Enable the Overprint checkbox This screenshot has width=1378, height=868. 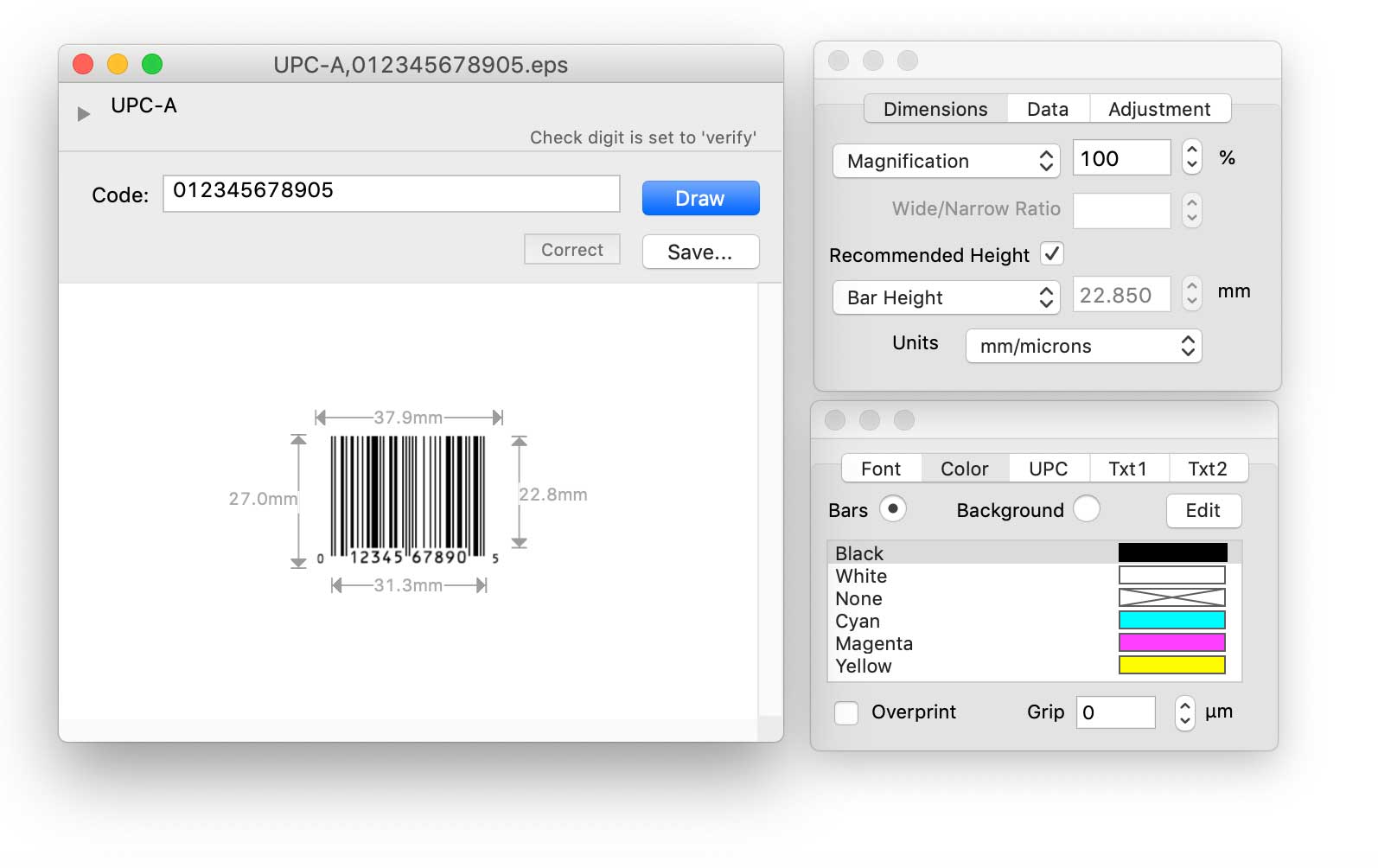(846, 712)
